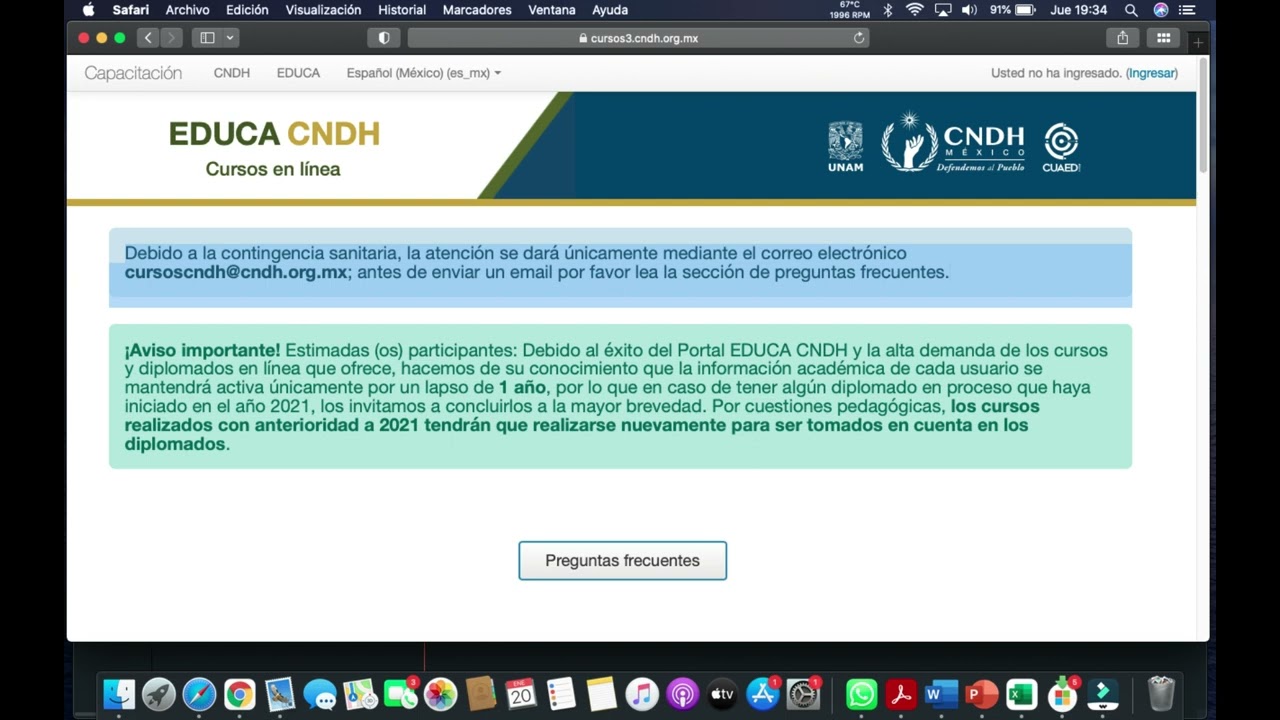Click the Bluetooth status icon
Screen dimensions: 1280x720
[887, 10]
